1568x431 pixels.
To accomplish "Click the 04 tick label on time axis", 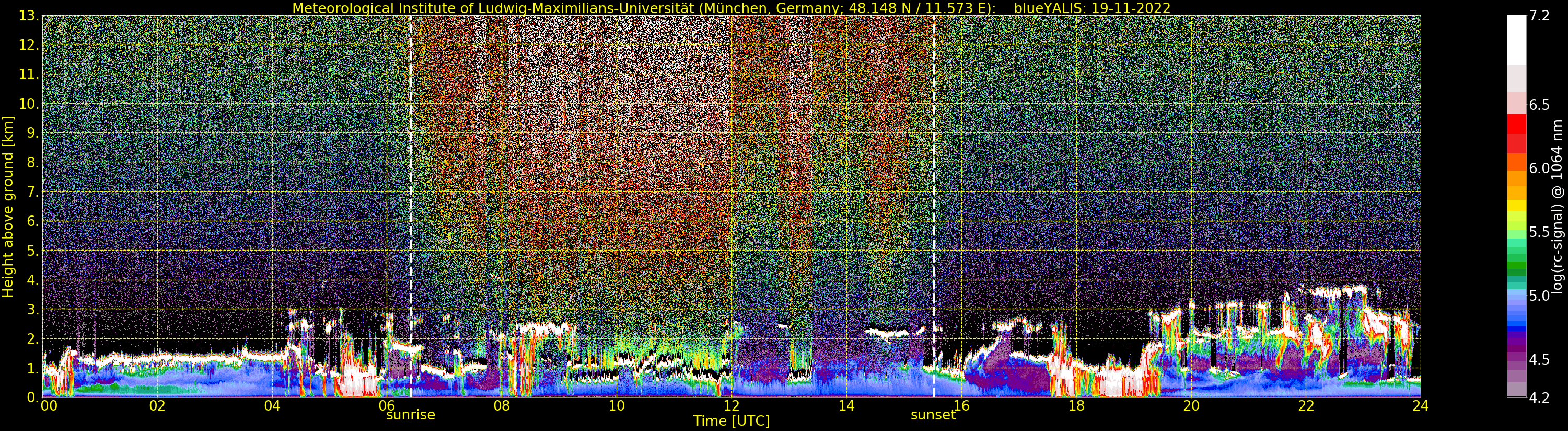I will 272,406.
